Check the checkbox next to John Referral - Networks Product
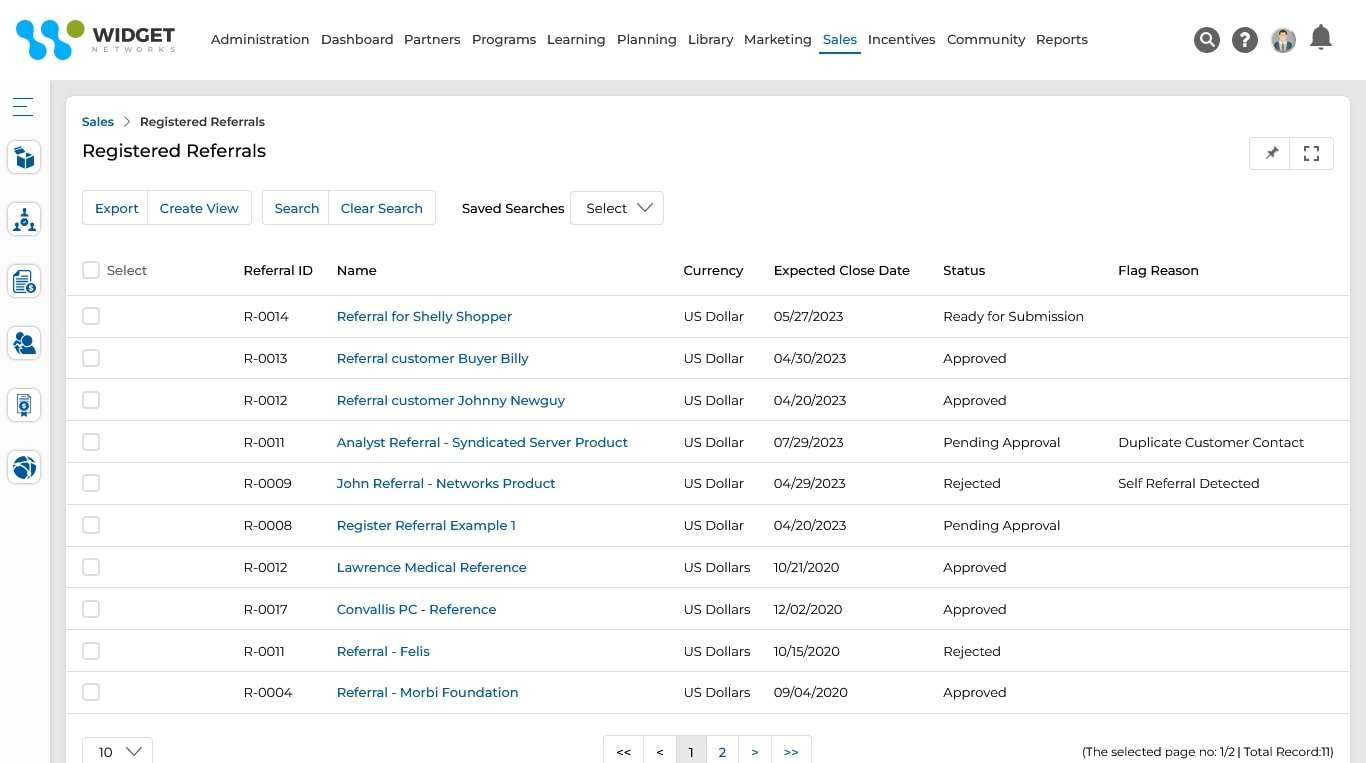This screenshot has height=763, width=1366. click(91, 482)
